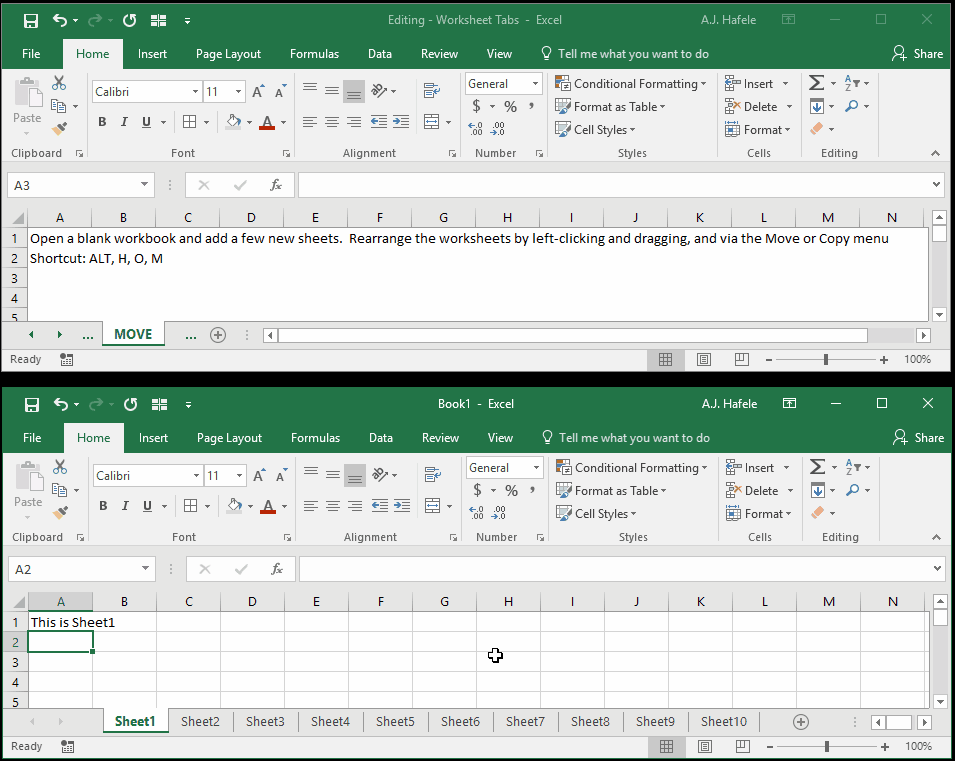Screen dimensions: 955x761
Task: Increase font size in Book1 window
Action: click(x=259, y=476)
